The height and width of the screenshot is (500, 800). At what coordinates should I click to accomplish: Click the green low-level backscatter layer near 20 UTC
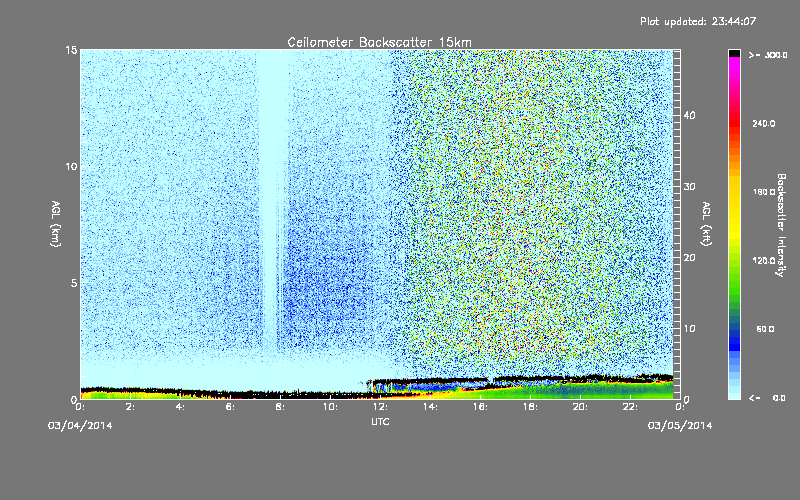pyautogui.click(x=580, y=390)
